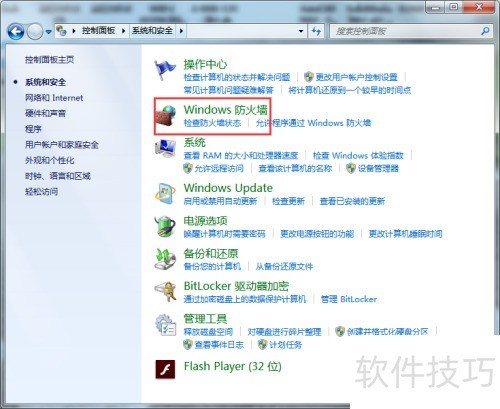Select 控制面板 breadcrumb segment

click(99, 31)
